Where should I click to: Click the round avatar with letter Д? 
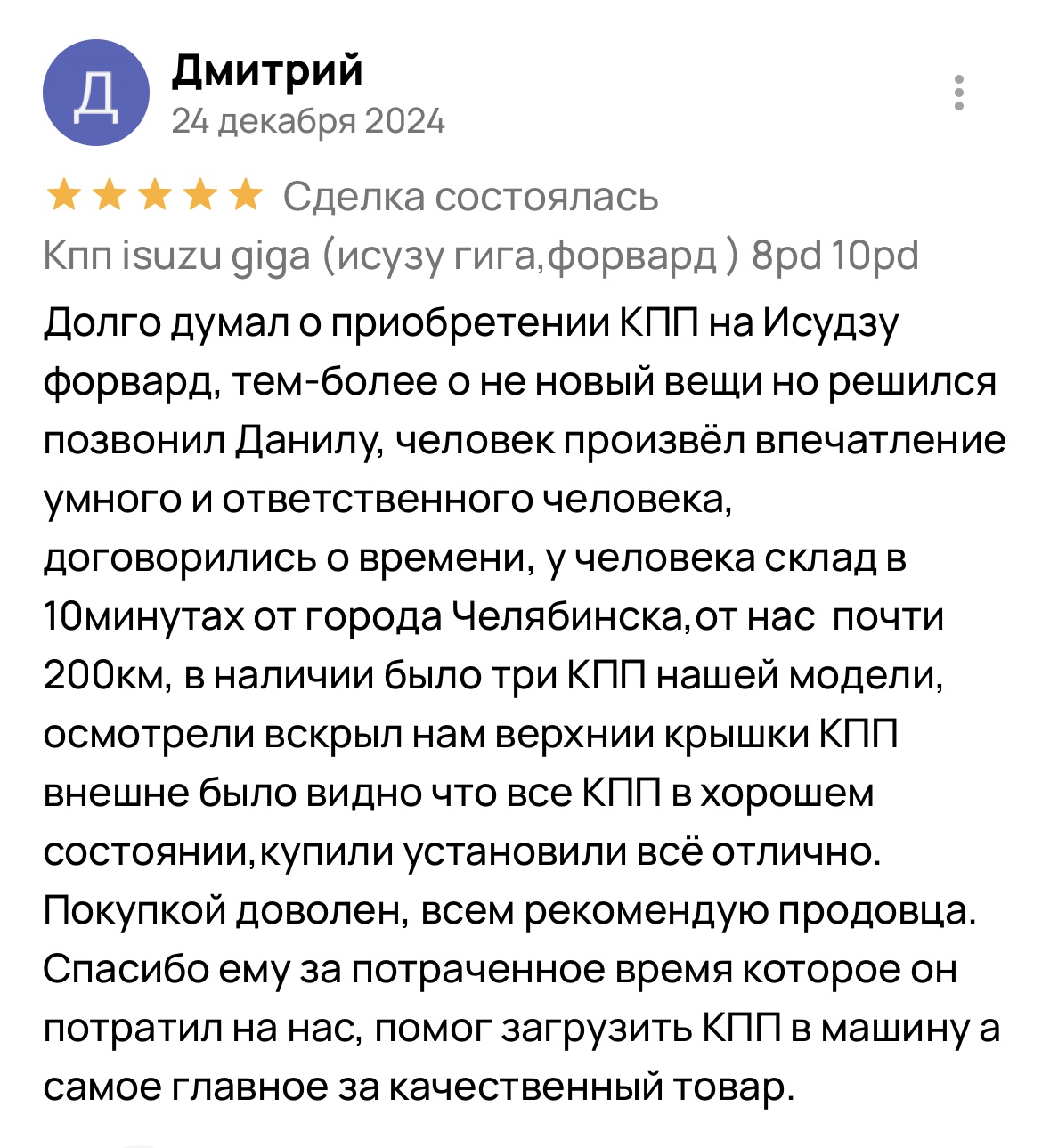[95, 93]
